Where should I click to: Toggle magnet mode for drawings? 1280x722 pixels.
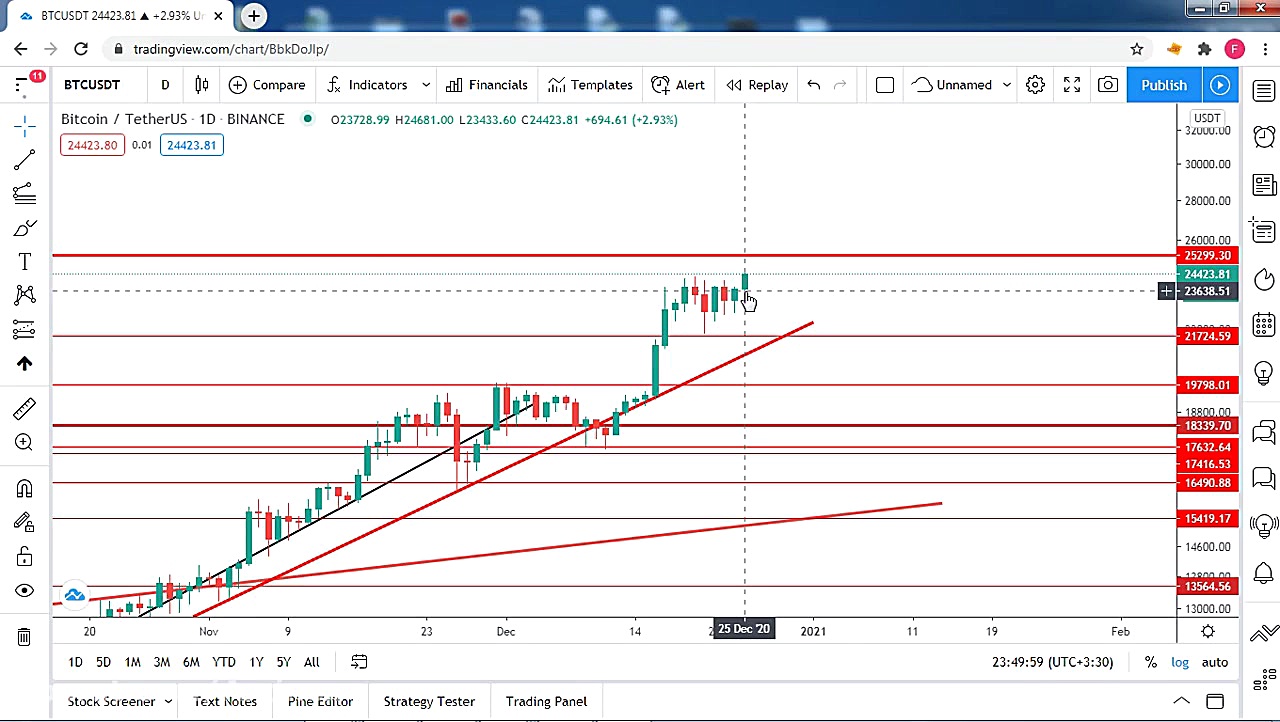click(x=25, y=488)
